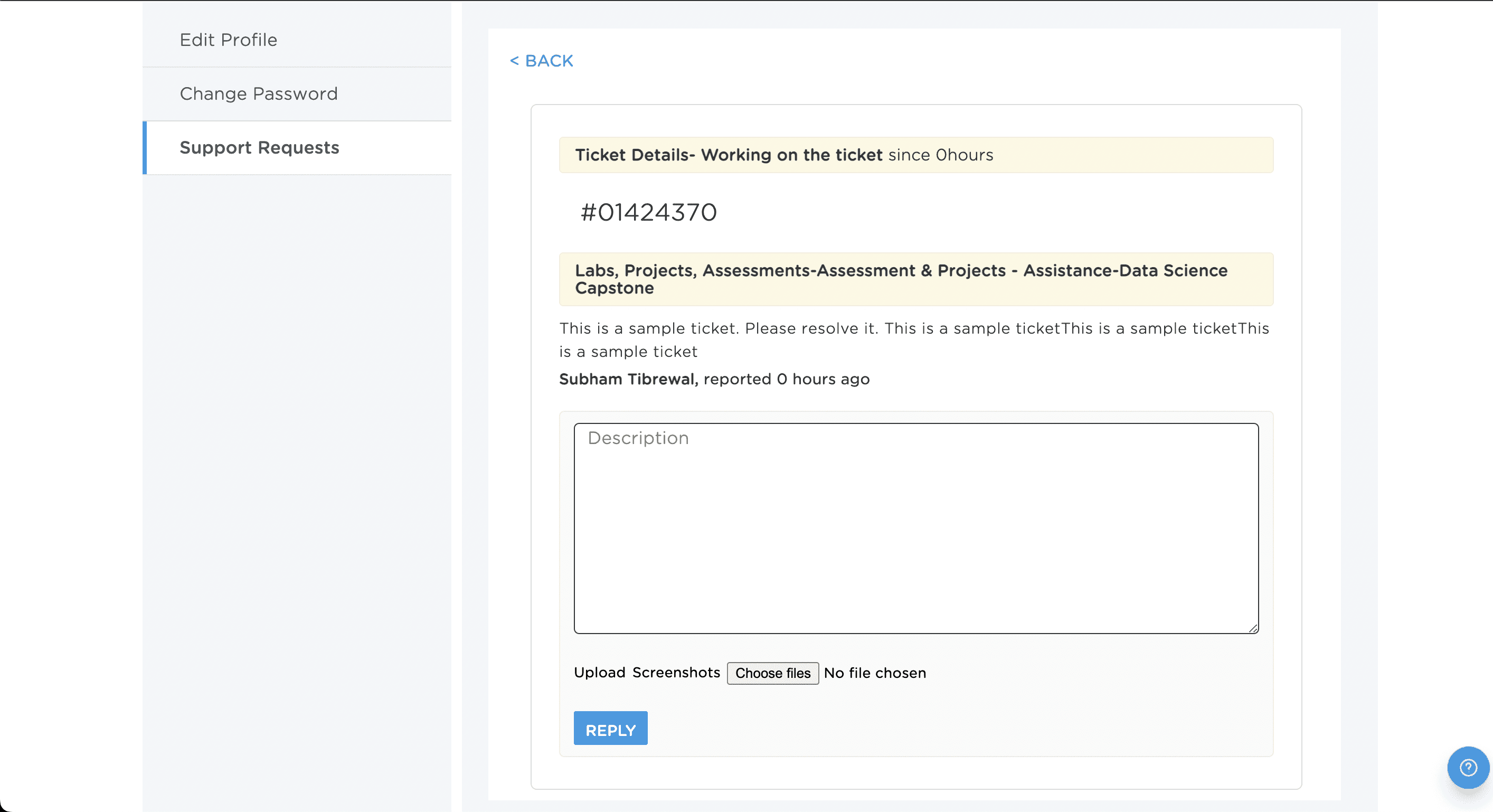Viewport: 1493px width, 812px height.
Task: Click the blue active-tab indicator bar
Action: click(x=145, y=148)
